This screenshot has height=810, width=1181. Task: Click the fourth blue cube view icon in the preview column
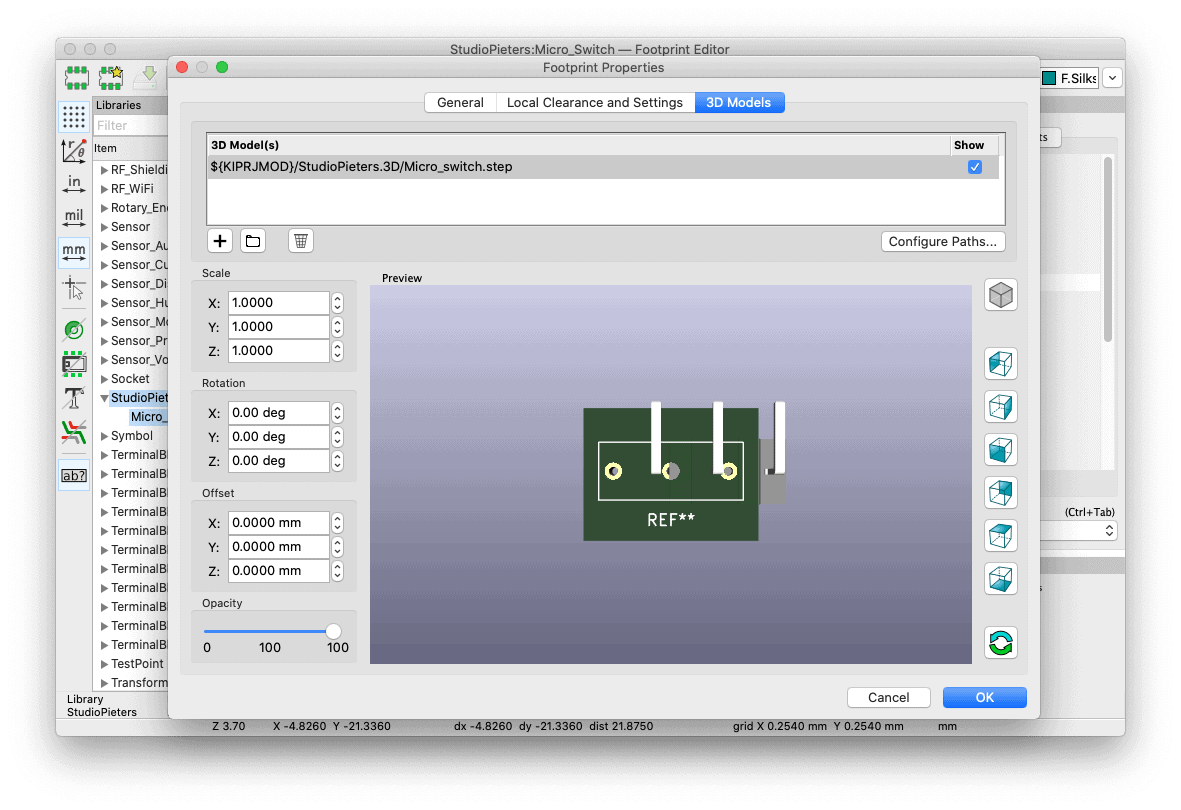1000,493
